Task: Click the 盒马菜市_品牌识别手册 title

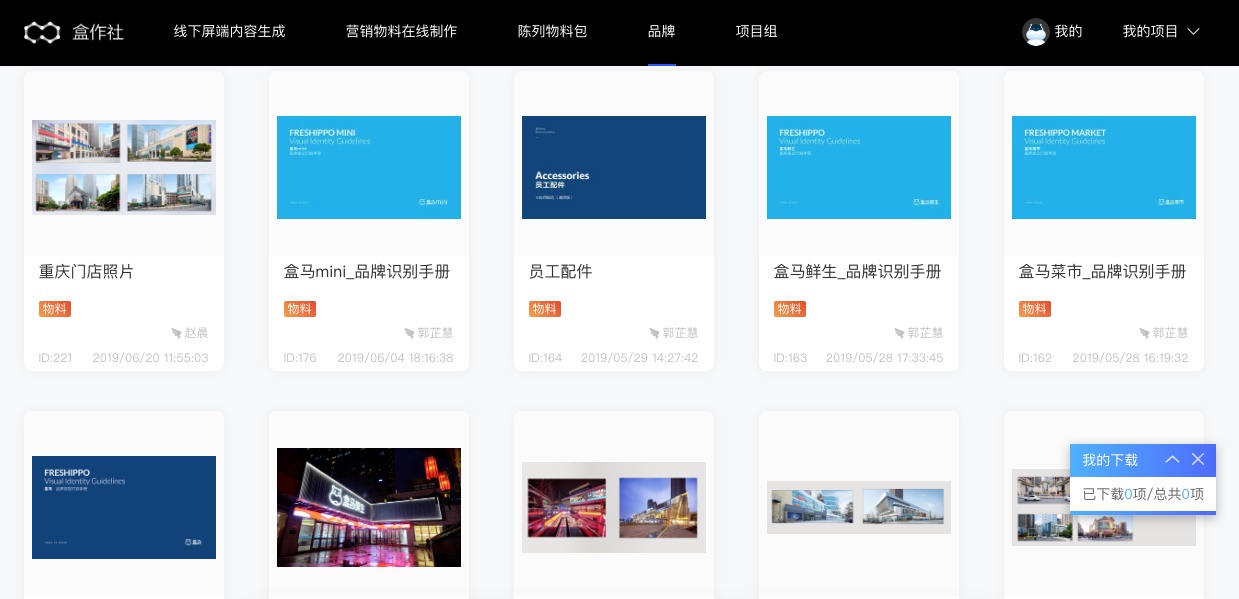Action: (x=1103, y=272)
